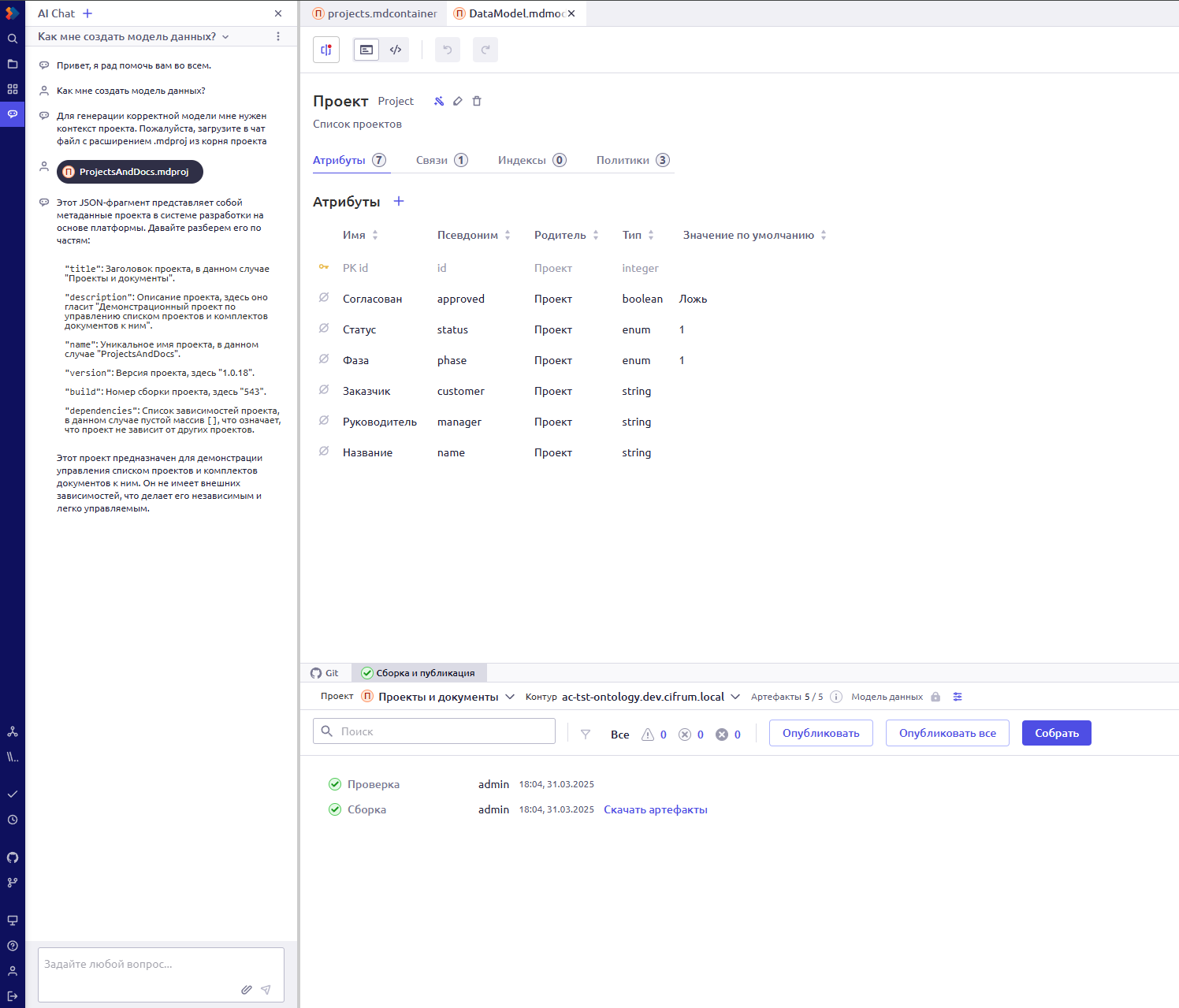Open the Git bottom panel tab
1179x1008 pixels.
(x=325, y=673)
